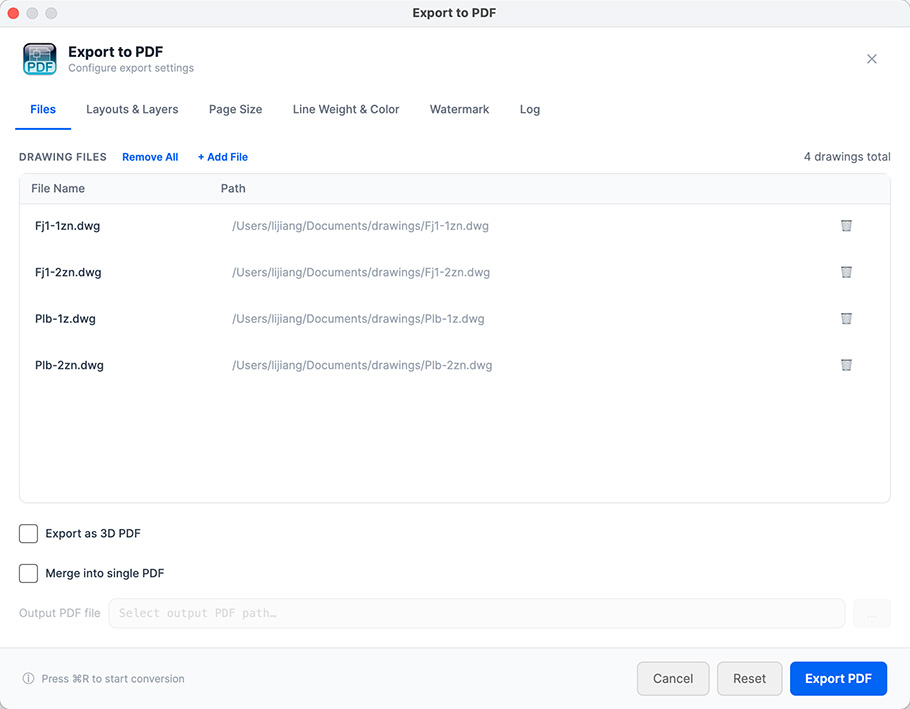Click the path ending in drawings/Plb-2zn.dwg

[x=362, y=365]
